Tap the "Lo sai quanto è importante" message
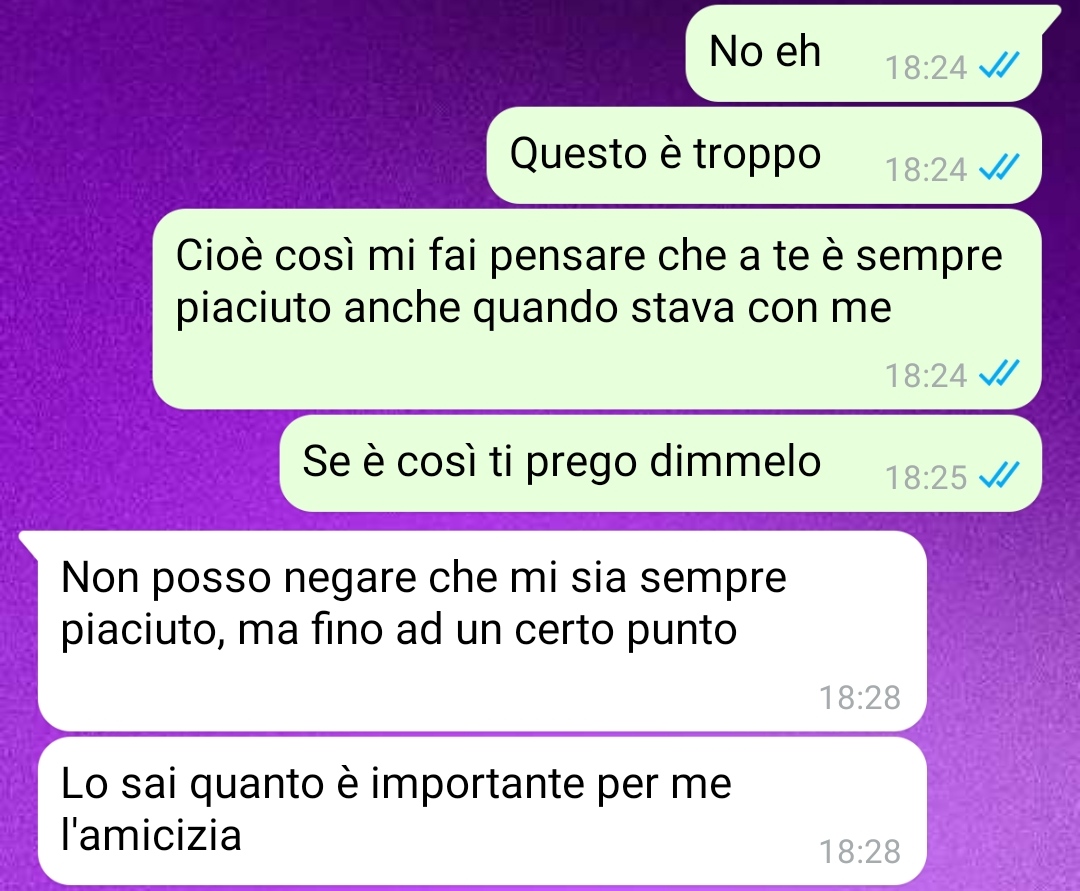Screen dimensions: 1080x891 pyautogui.click(x=482, y=811)
